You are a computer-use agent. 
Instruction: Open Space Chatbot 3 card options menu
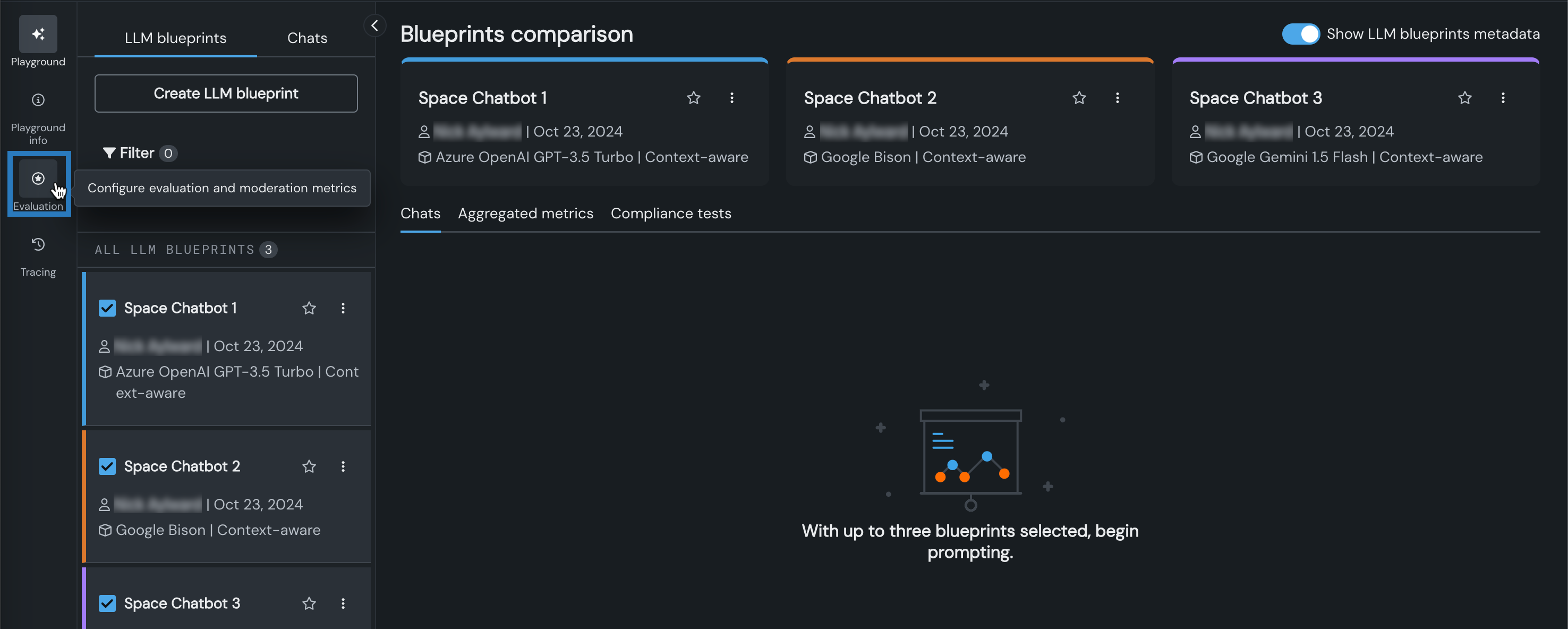[x=1502, y=98]
